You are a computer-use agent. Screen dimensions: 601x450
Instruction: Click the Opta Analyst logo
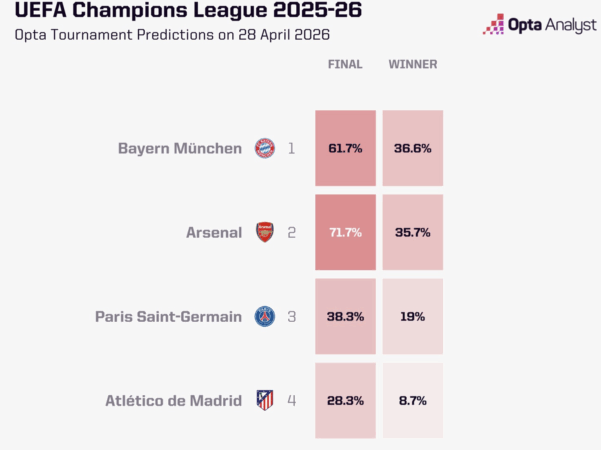pyautogui.click(x=535, y=24)
